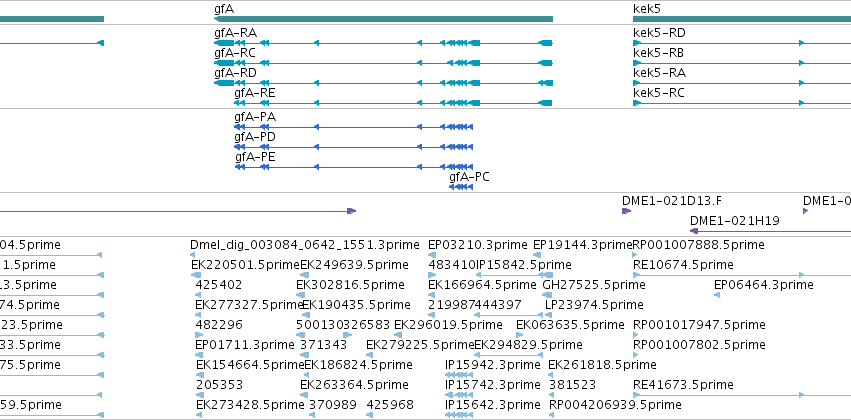
Task: Click the DME1-021H19 feature label
Action: click(735, 221)
